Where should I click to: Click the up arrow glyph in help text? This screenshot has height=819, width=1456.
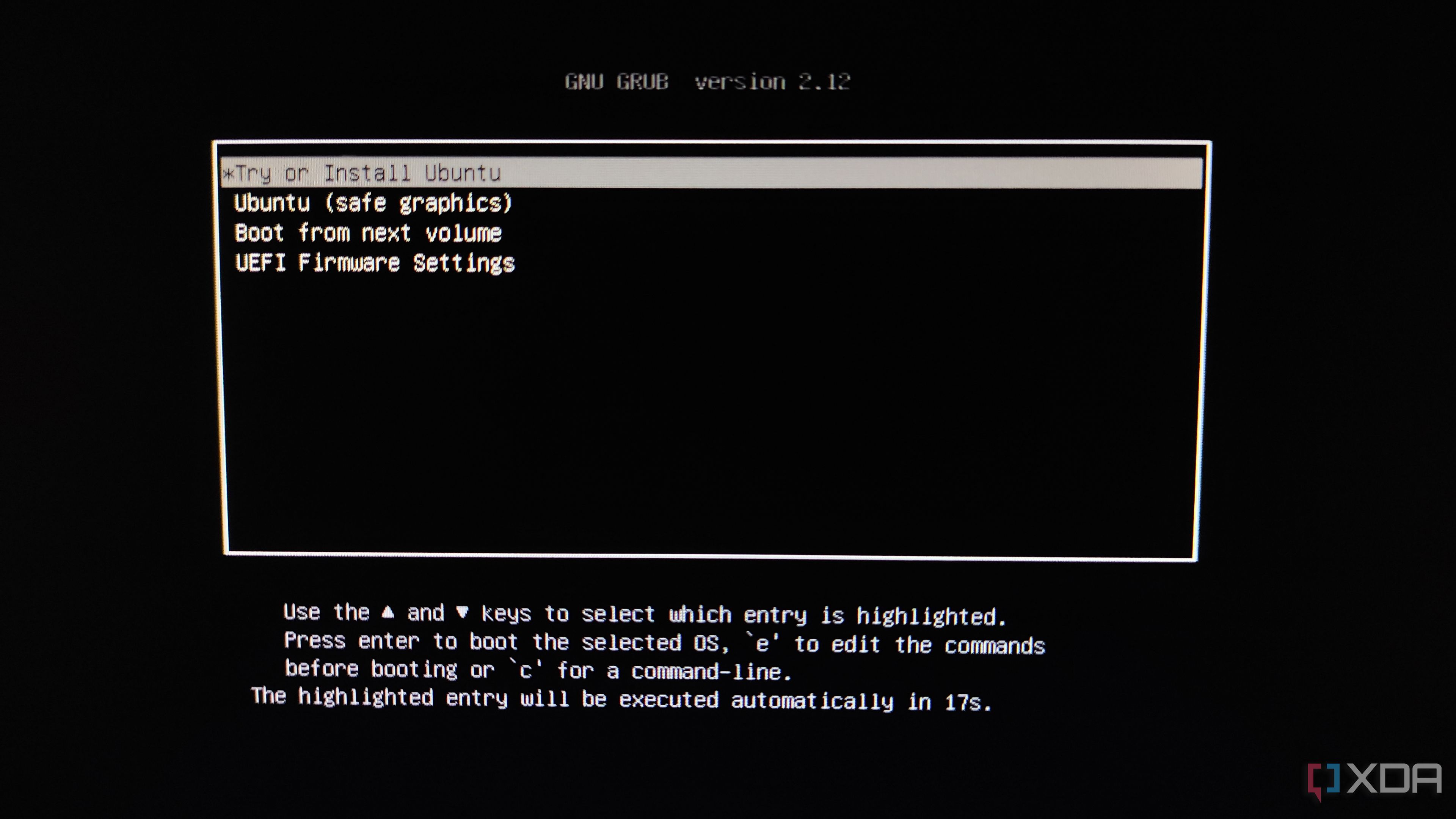pos(388,612)
